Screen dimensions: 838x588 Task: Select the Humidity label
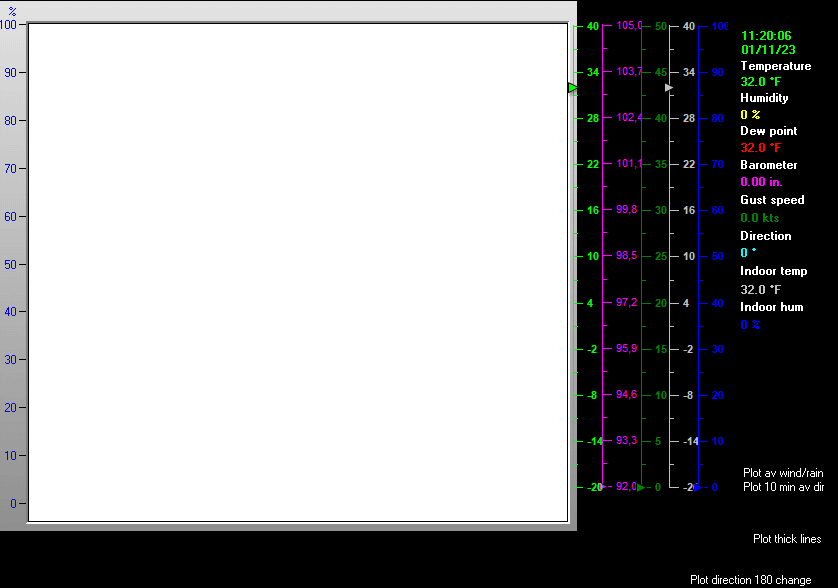(x=764, y=98)
